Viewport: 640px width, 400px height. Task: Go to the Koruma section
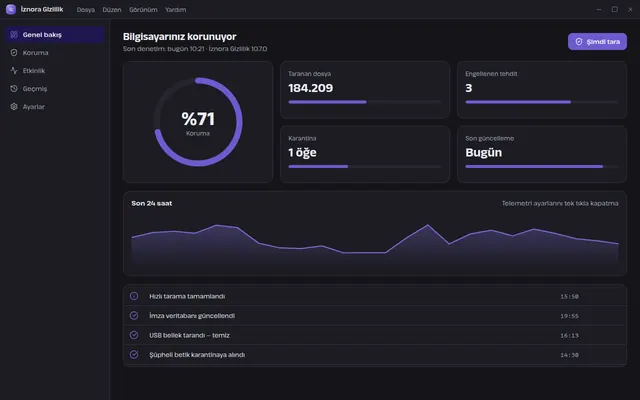55,53
